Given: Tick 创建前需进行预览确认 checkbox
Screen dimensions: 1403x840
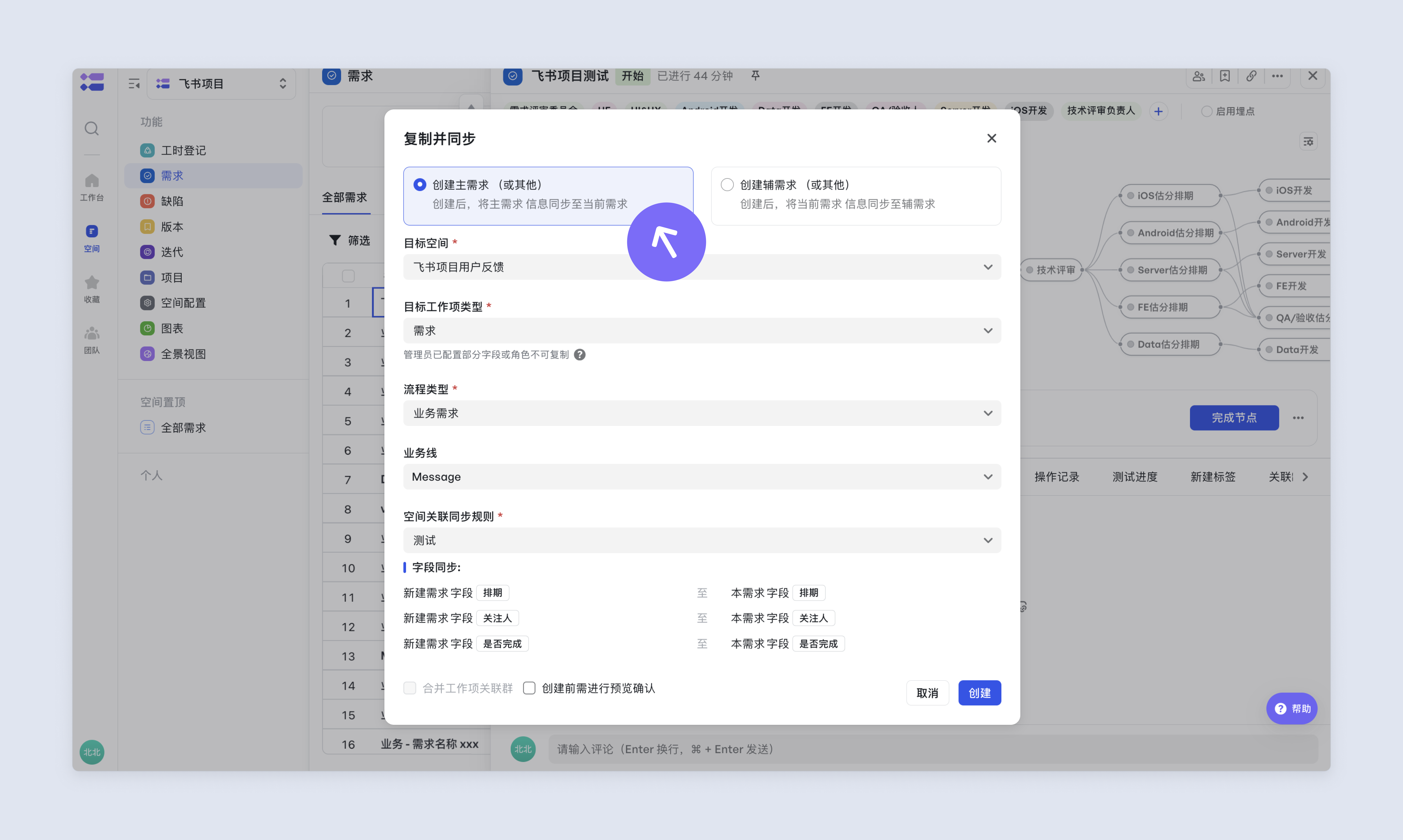Looking at the screenshot, I should click(x=529, y=688).
